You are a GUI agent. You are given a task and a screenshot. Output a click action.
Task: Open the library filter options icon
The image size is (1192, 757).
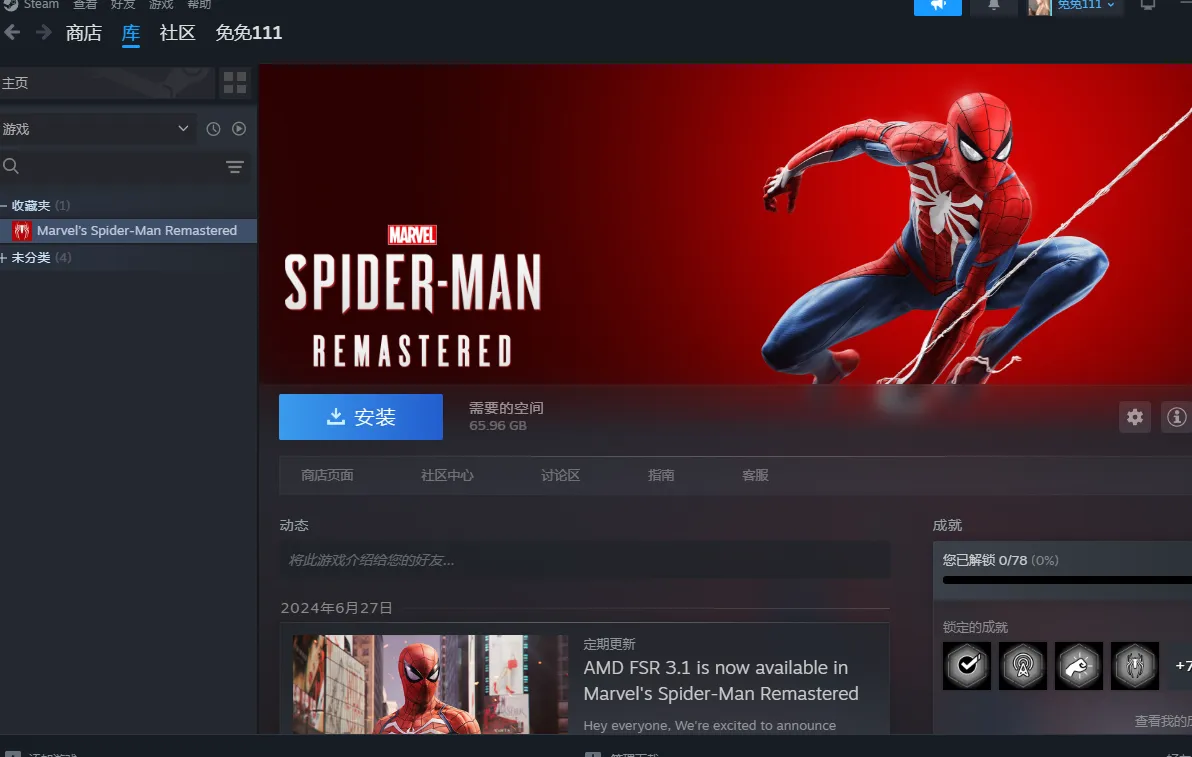pyautogui.click(x=235, y=167)
